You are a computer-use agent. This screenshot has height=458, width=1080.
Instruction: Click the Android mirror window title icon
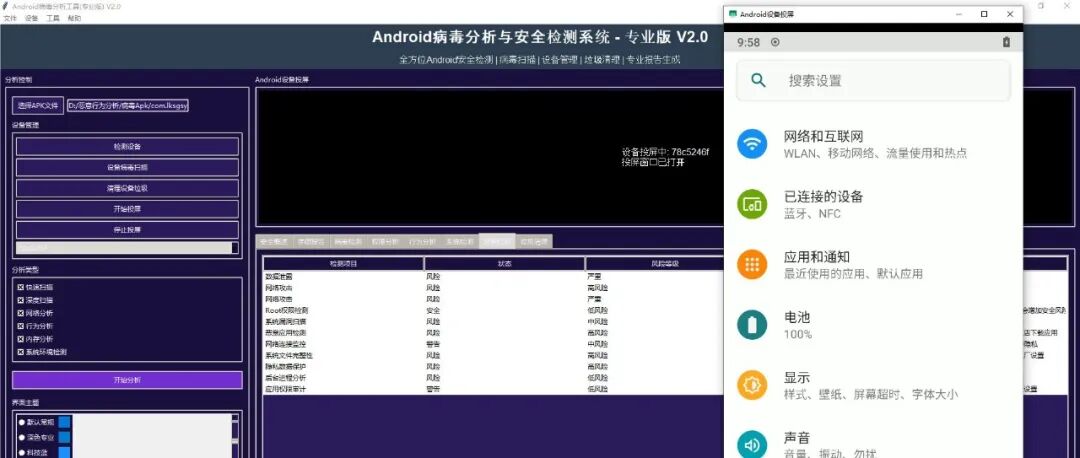[733, 14]
